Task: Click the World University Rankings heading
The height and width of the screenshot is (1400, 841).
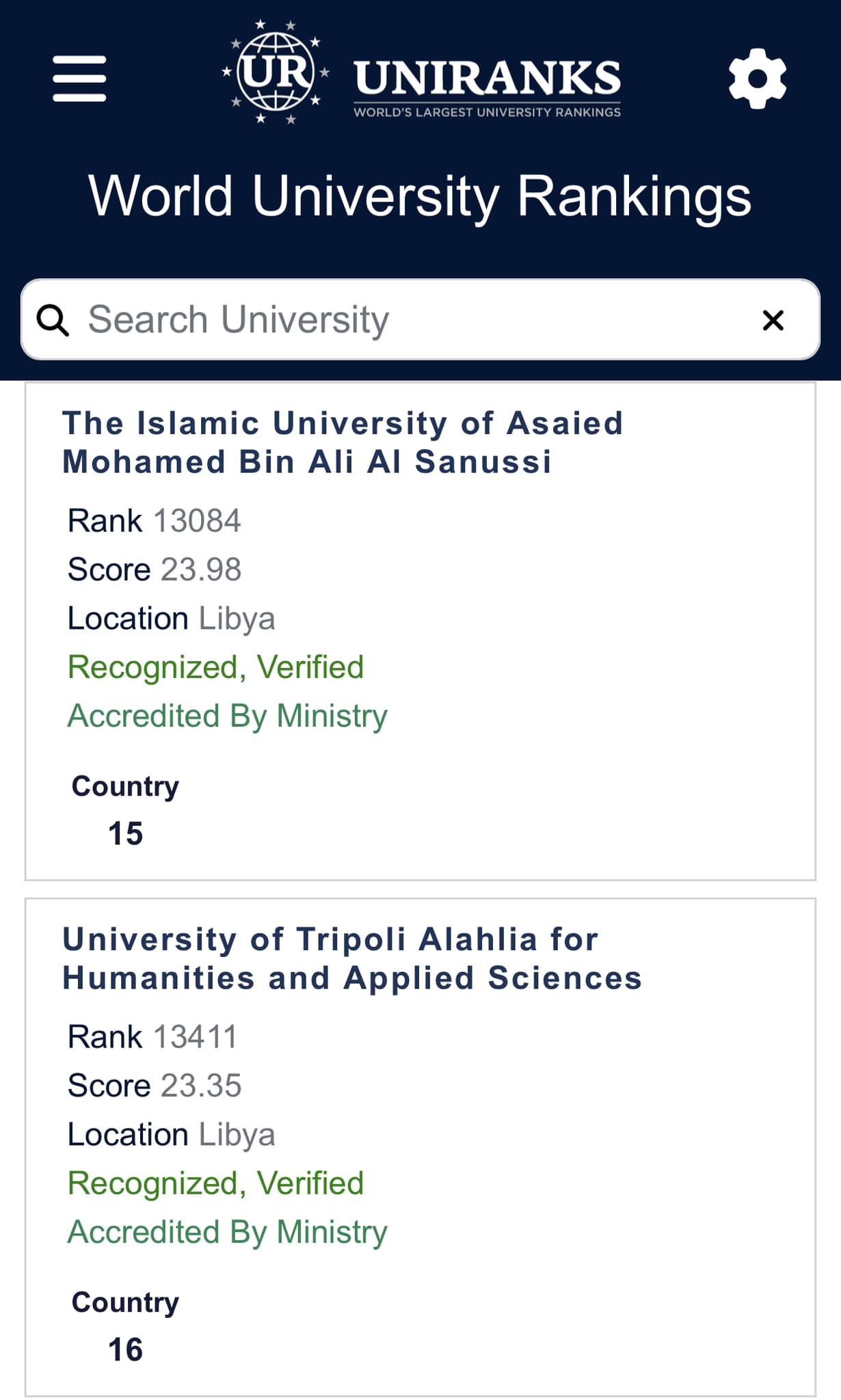Action: 420,196
